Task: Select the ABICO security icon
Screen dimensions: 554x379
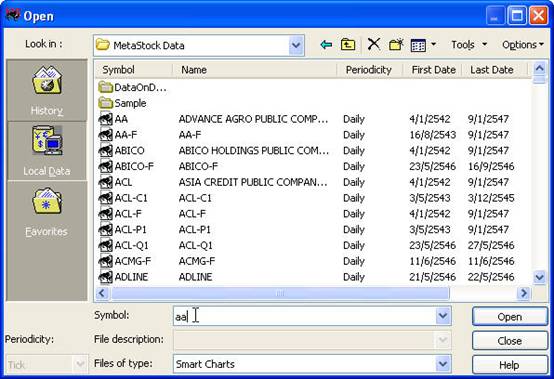Action: tap(105, 151)
